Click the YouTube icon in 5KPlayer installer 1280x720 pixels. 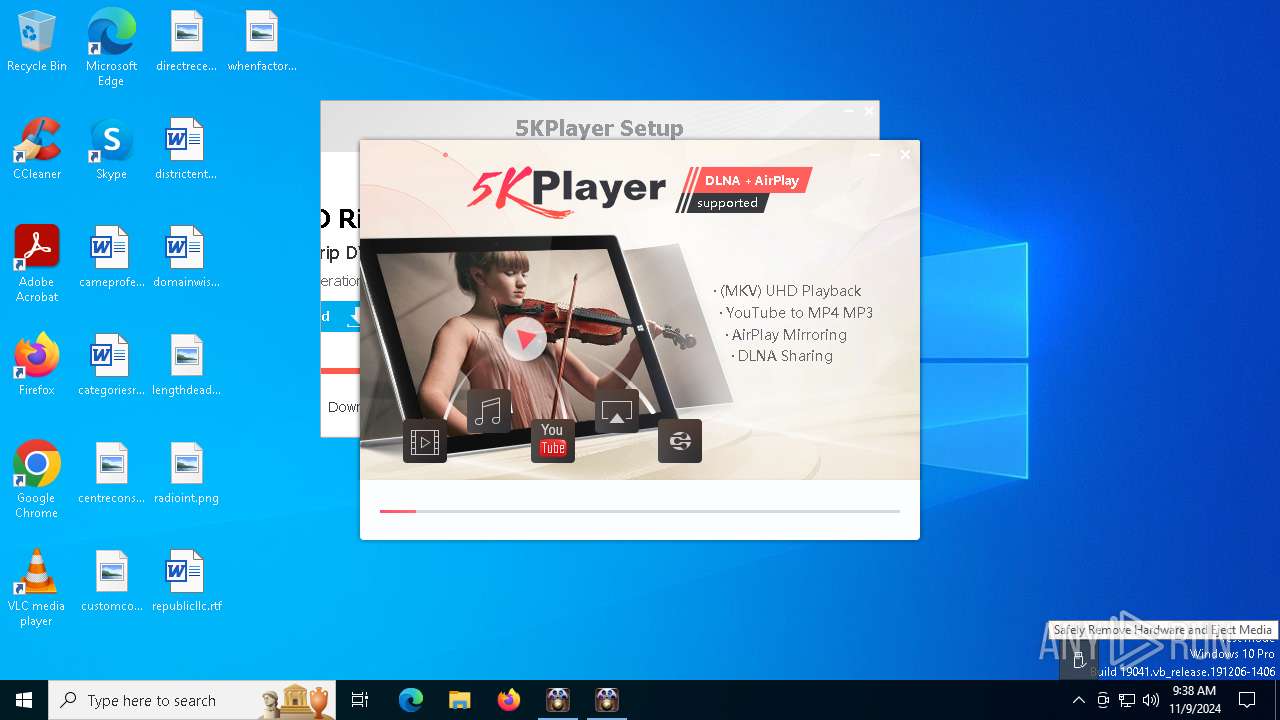tap(553, 440)
